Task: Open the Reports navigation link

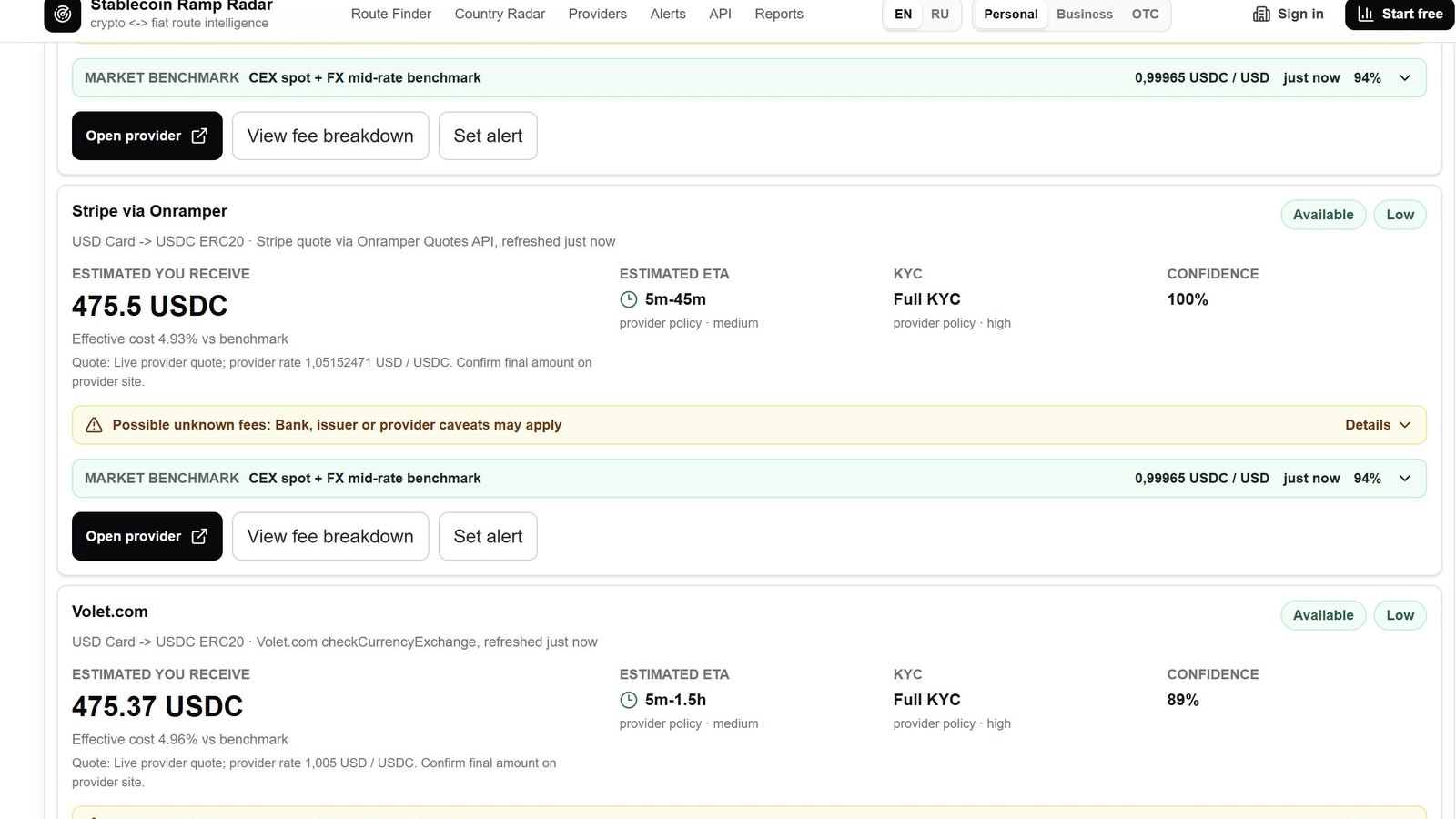Action: coord(779,14)
